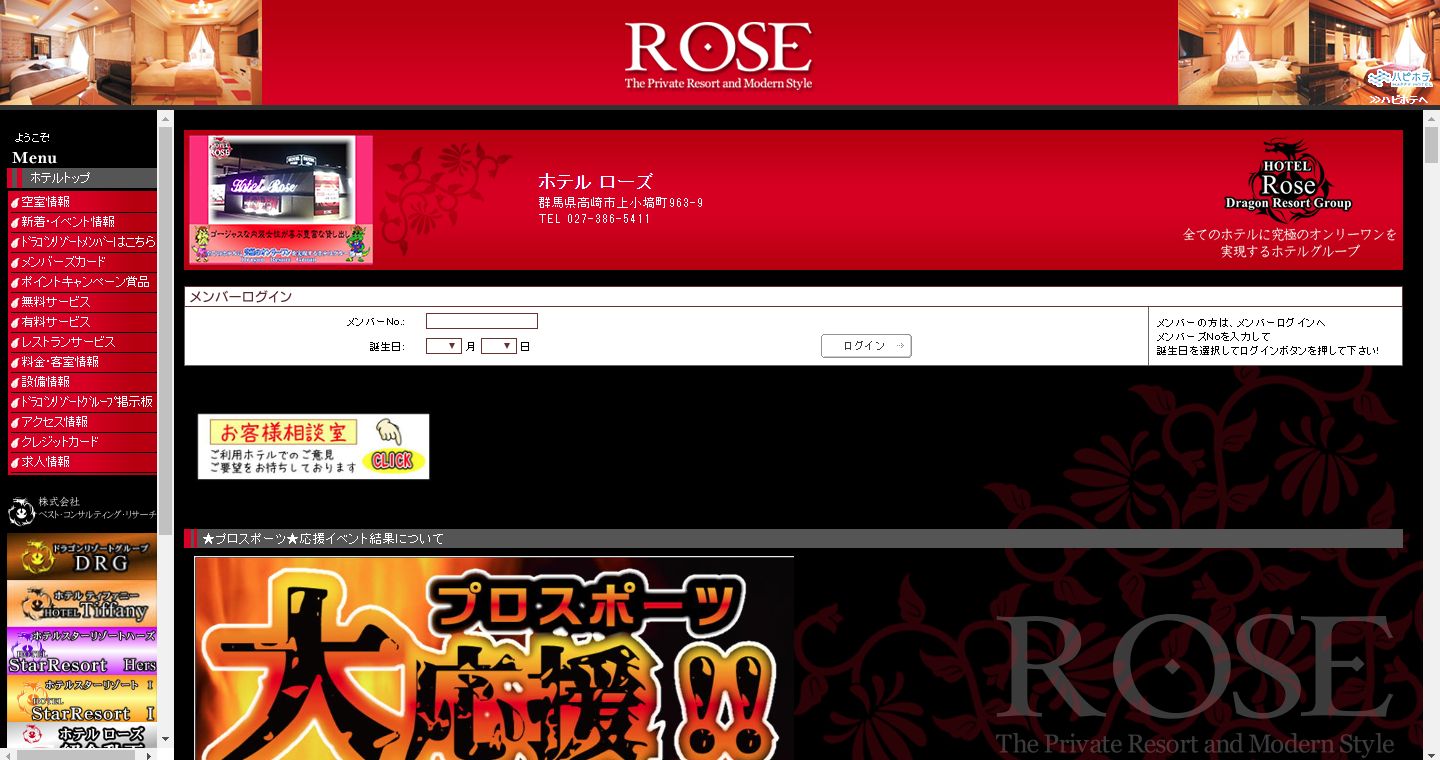Click the sidebar horizontal scroll-right arrow
This screenshot has height=760, width=1440.
[150, 755]
